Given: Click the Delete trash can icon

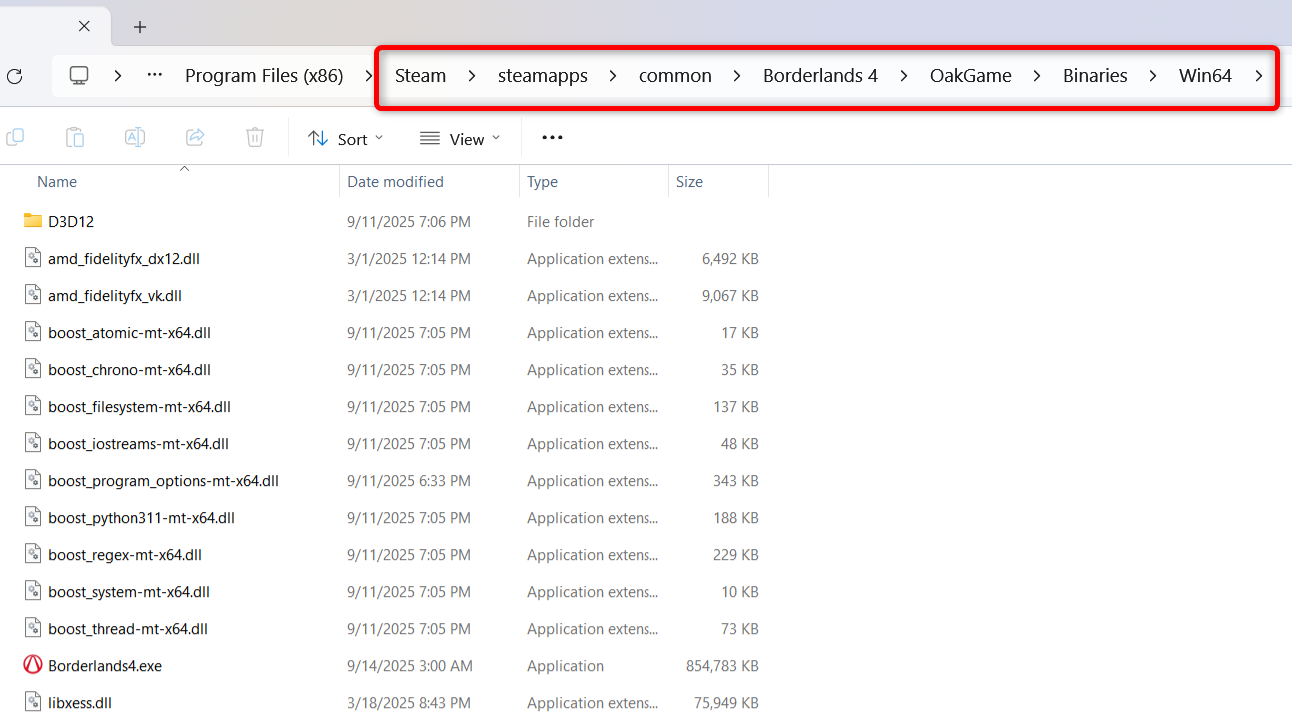Looking at the screenshot, I should click(x=255, y=138).
